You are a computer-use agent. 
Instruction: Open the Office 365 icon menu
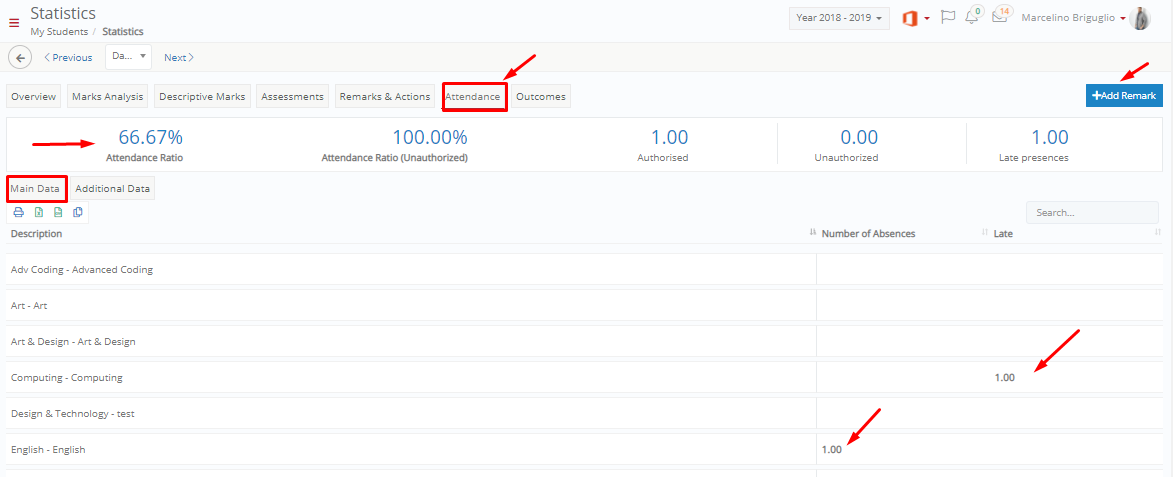click(x=915, y=18)
